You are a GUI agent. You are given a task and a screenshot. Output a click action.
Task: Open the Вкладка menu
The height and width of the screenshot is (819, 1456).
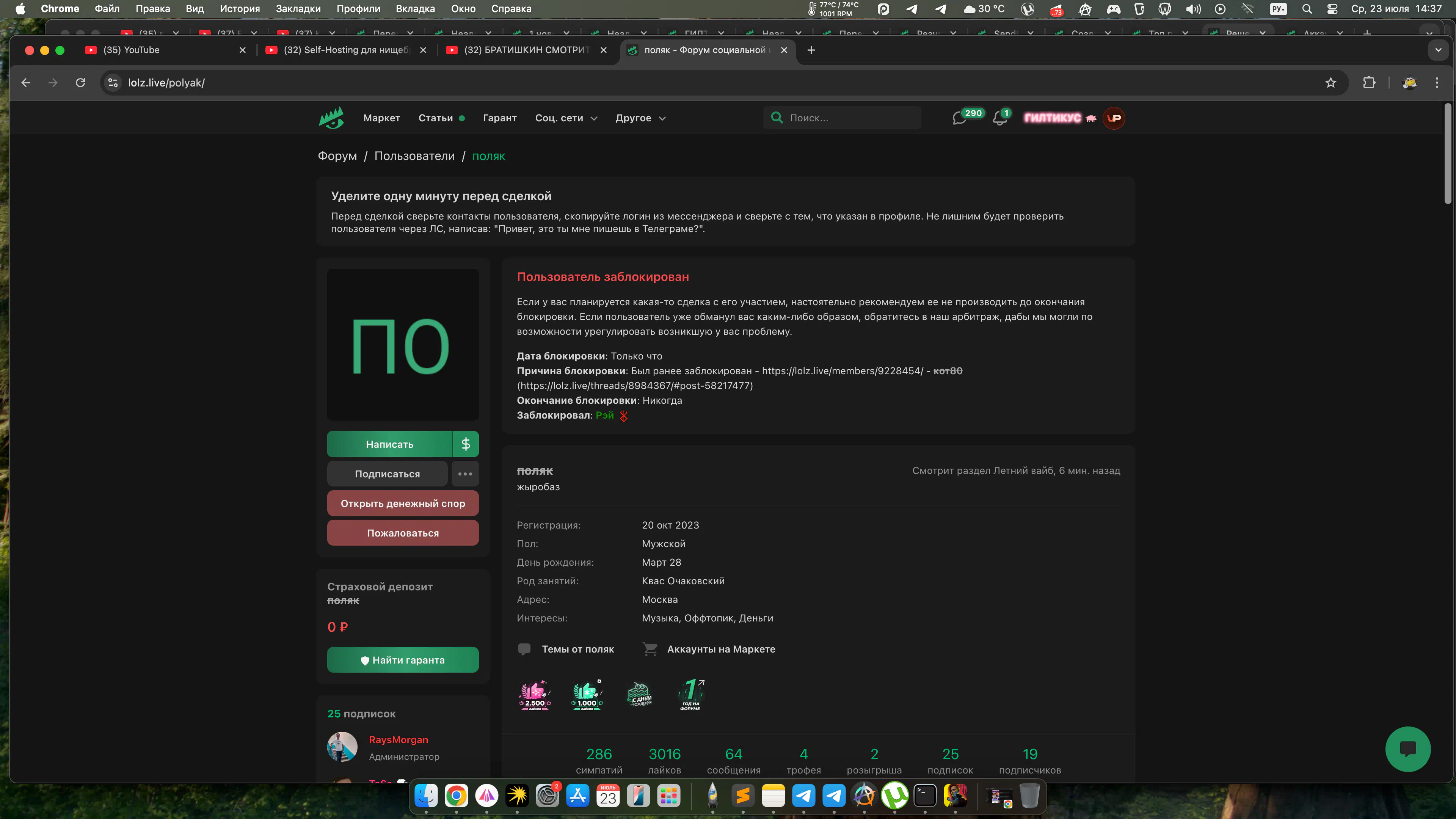pos(415,8)
